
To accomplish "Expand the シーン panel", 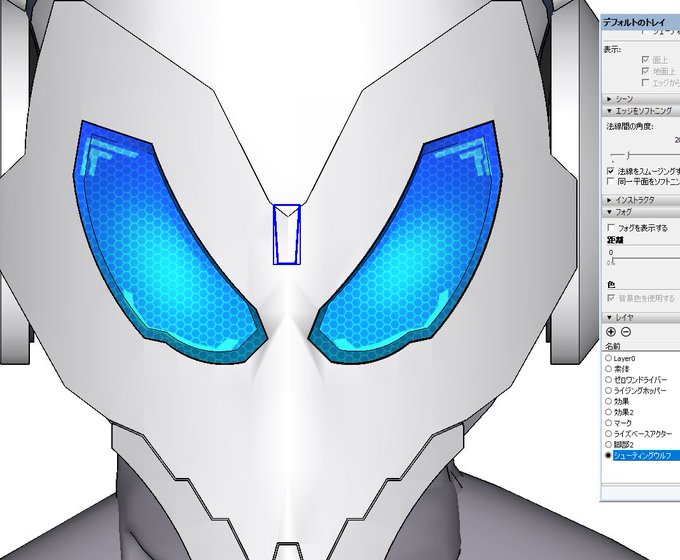I will pyautogui.click(x=641, y=99).
